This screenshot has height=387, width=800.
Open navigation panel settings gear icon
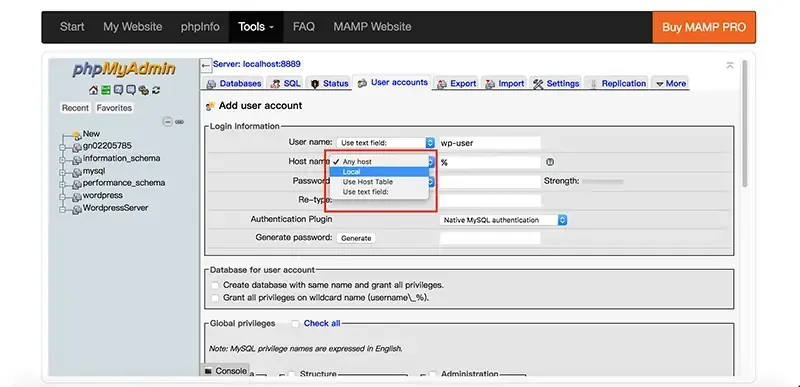click(144, 90)
